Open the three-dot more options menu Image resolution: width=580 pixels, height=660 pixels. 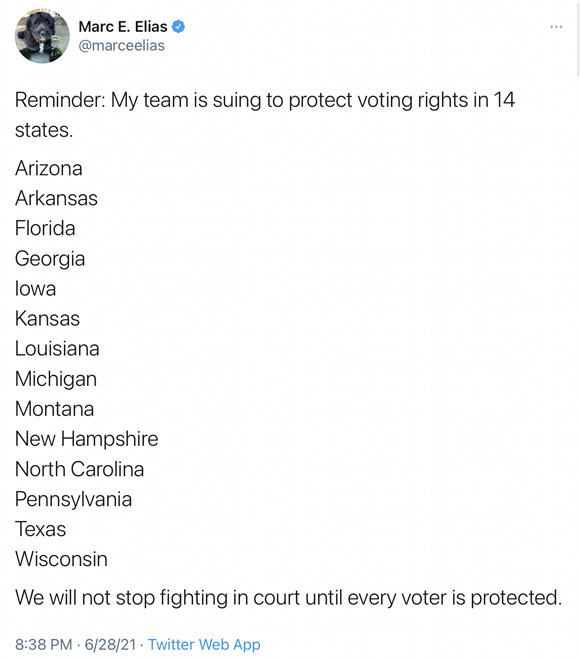[556, 27]
